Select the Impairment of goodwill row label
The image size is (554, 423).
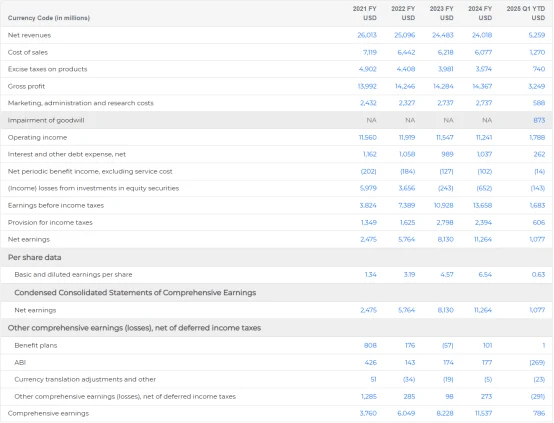pos(46,121)
